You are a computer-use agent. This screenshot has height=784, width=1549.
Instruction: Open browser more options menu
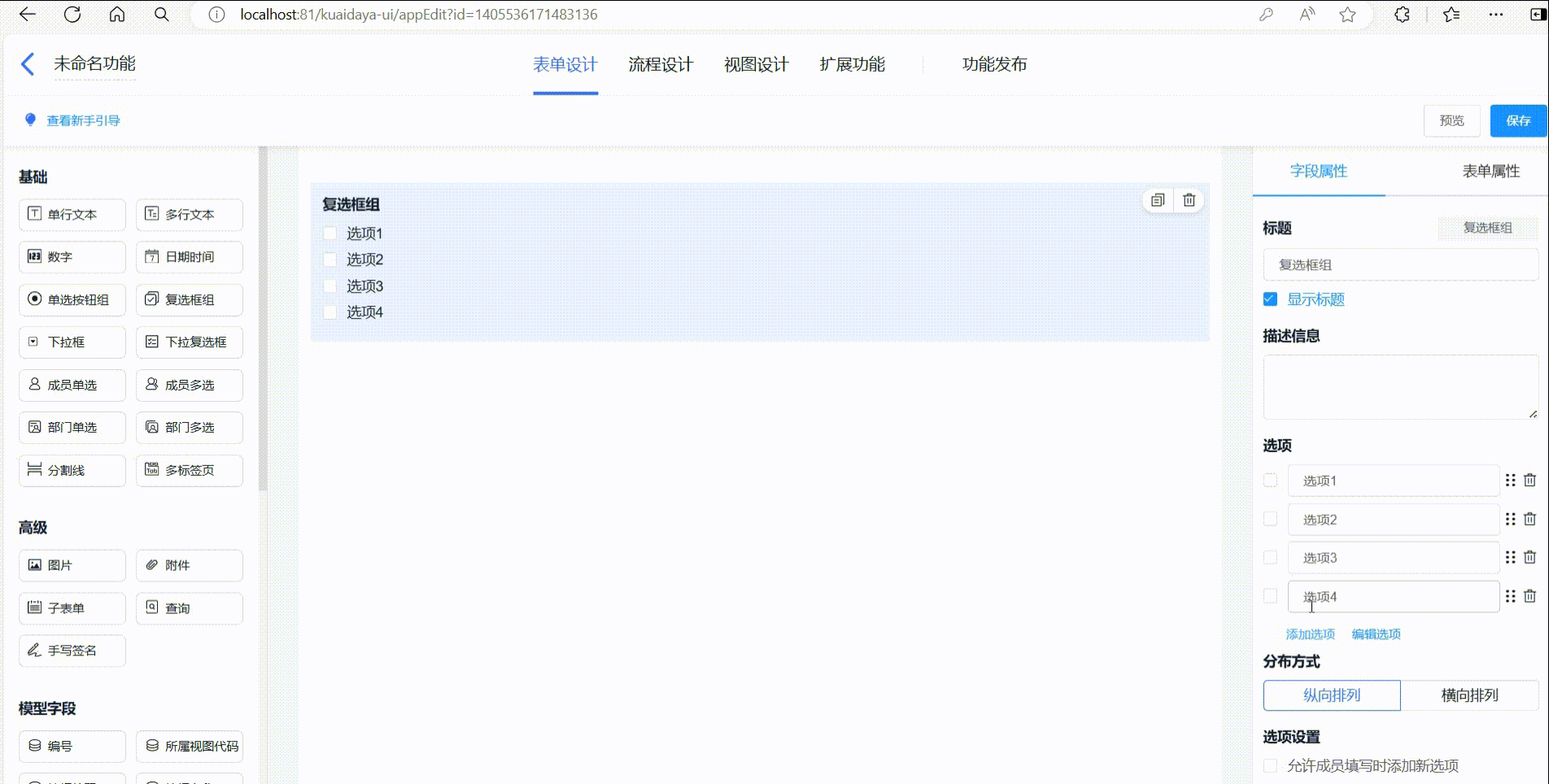click(1496, 15)
